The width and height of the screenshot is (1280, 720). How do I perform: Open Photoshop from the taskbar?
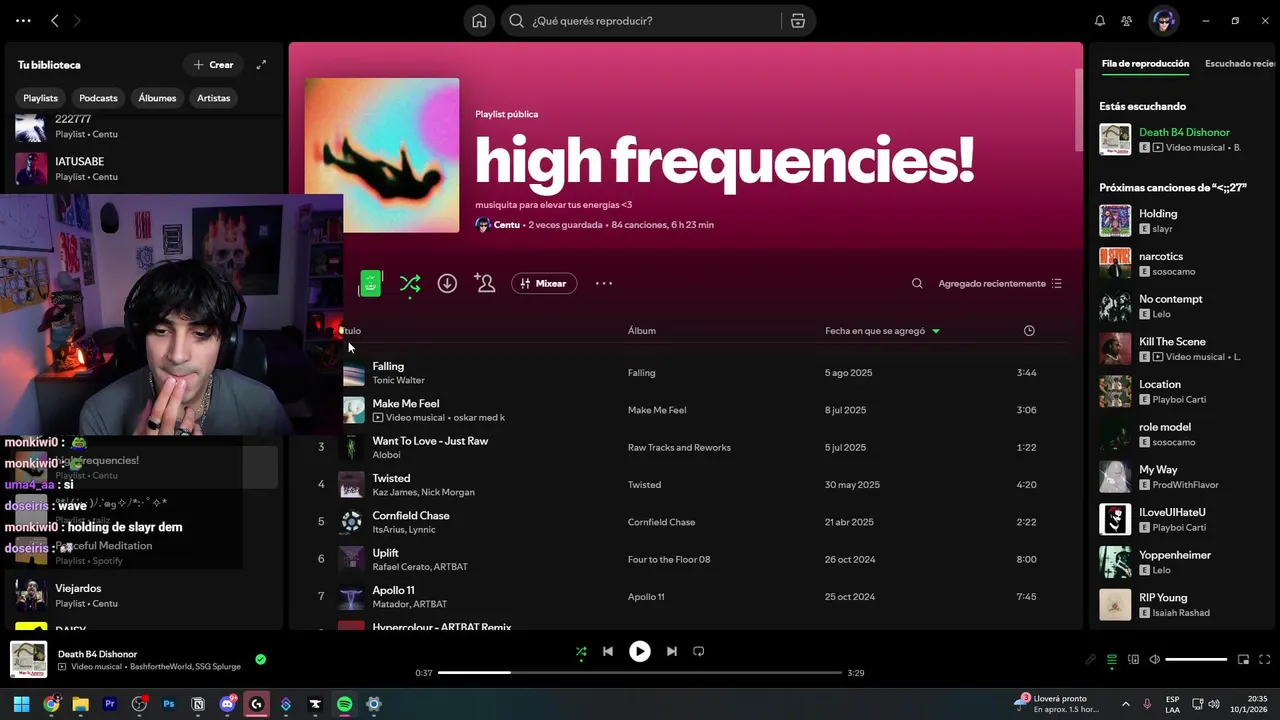pos(169,704)
